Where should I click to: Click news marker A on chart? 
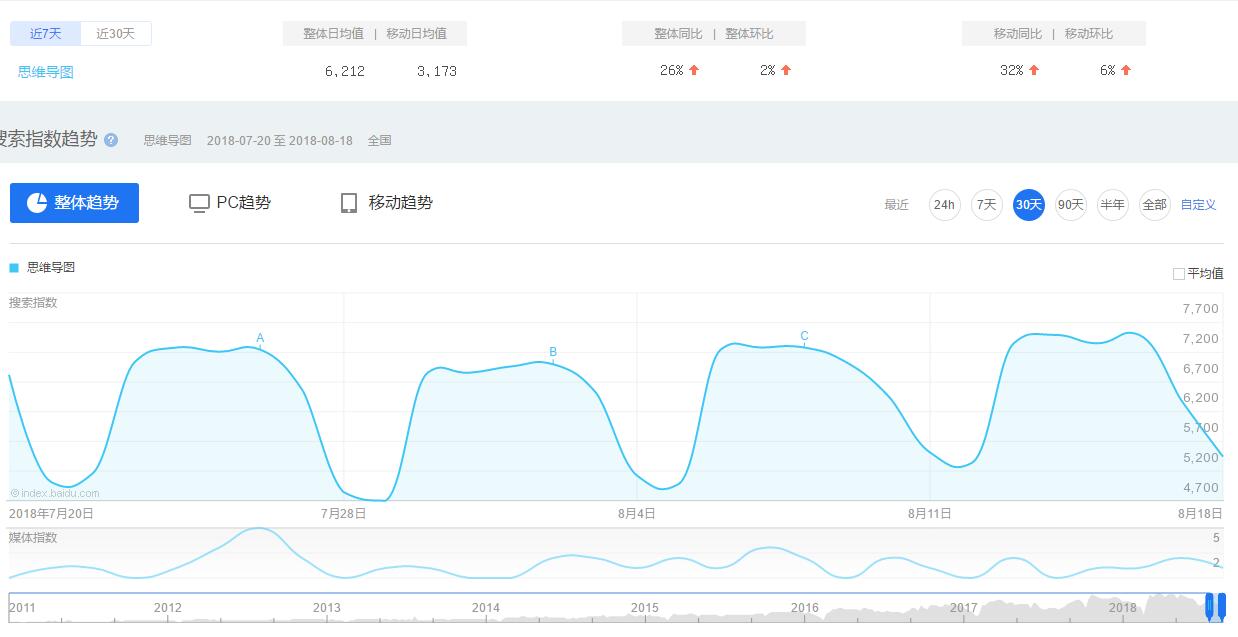[260, 338]
